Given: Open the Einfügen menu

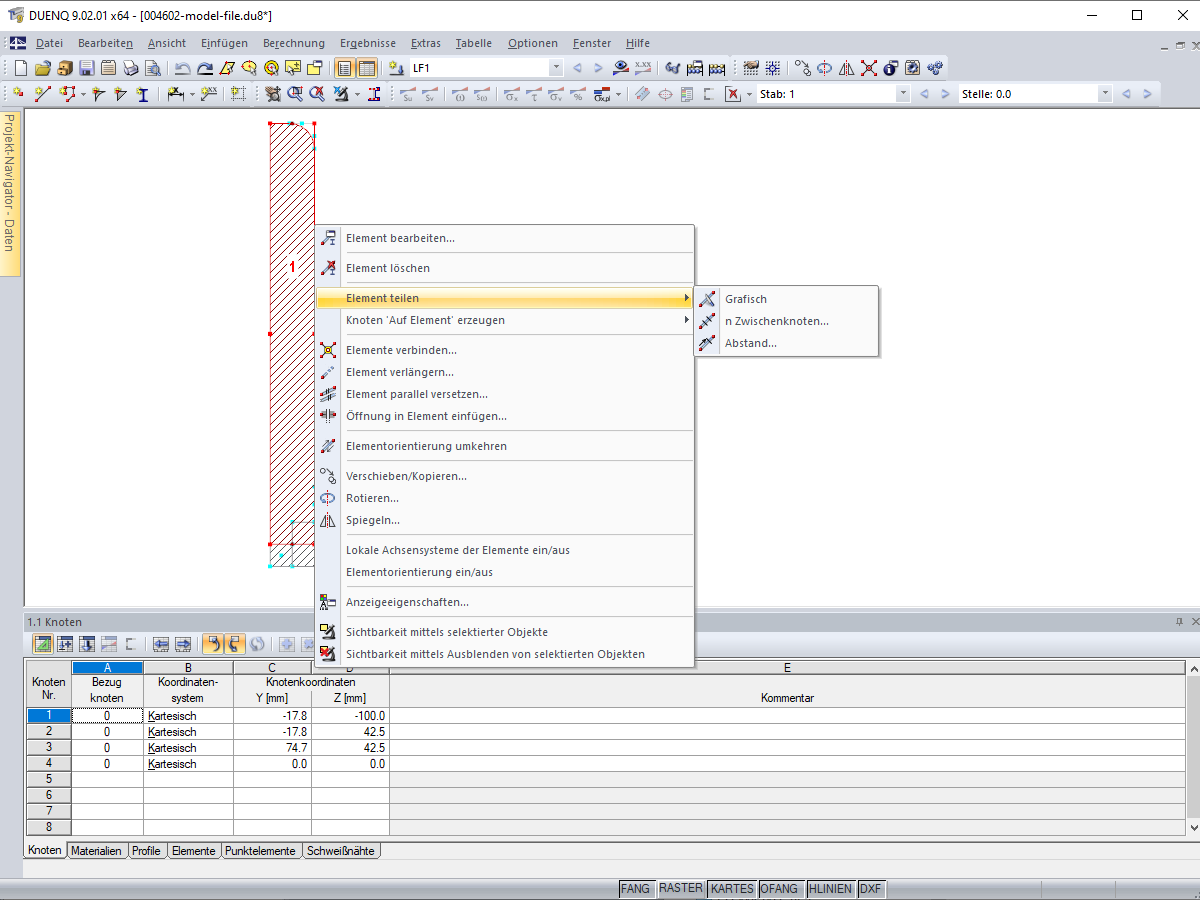Looking at the screenshot, I should [x=224, y=43].
